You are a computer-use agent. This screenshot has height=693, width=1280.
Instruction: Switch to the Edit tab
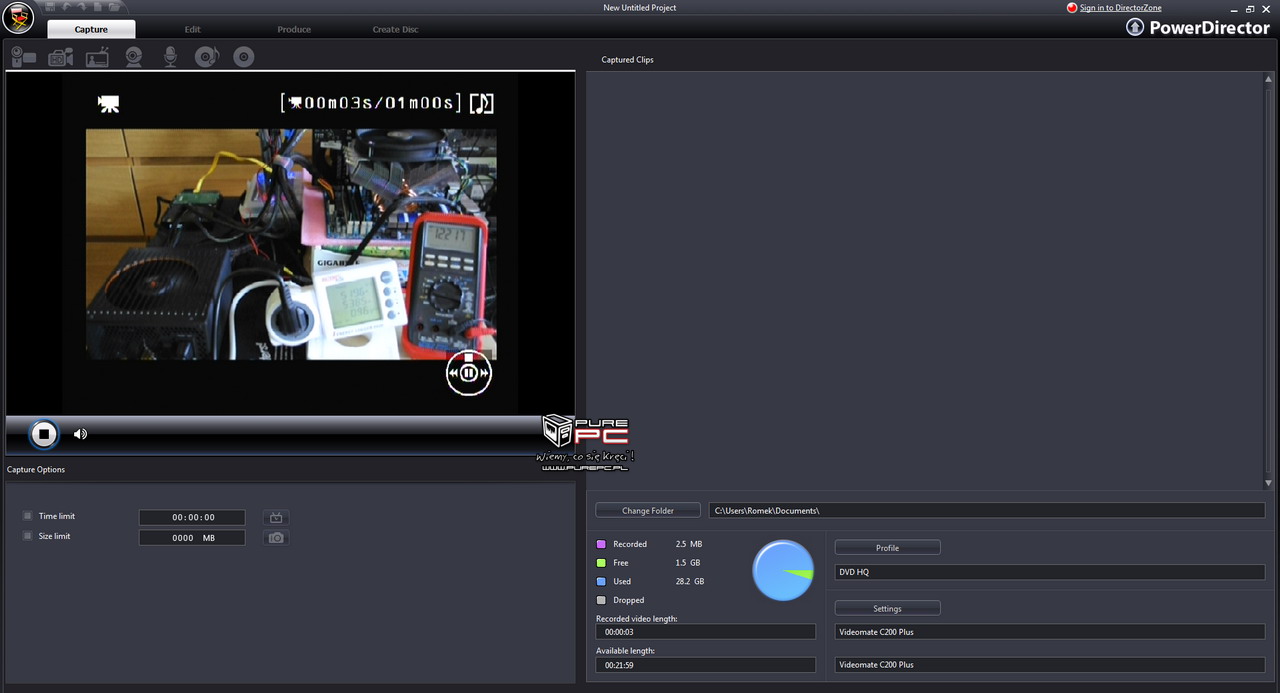coord(193,29)
